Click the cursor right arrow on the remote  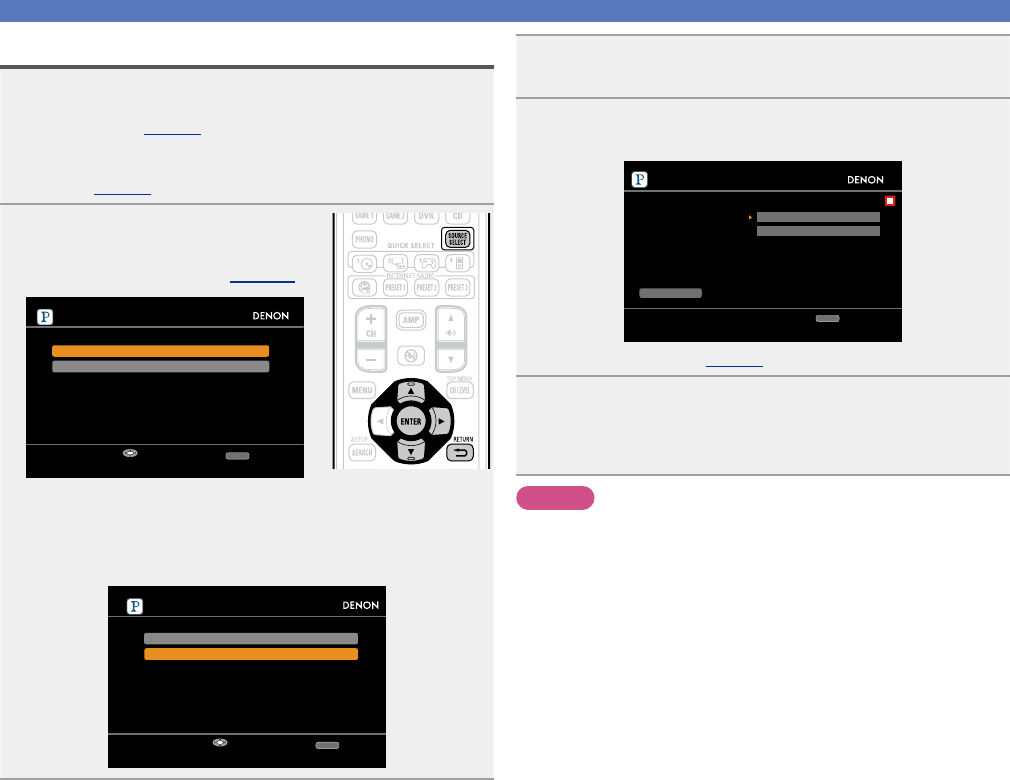coord(441,422)
